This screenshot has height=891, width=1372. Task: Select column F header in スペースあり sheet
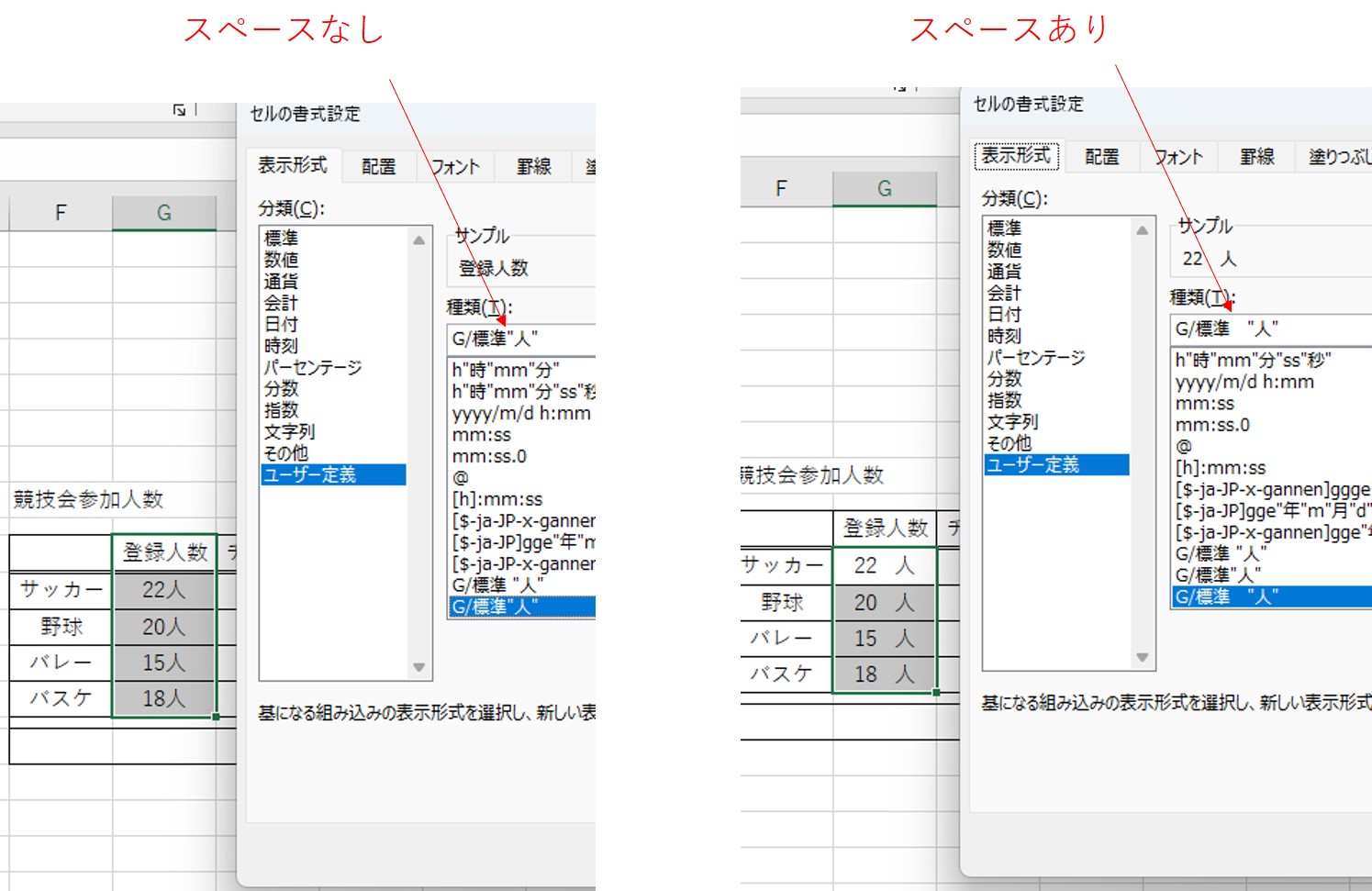781,189
